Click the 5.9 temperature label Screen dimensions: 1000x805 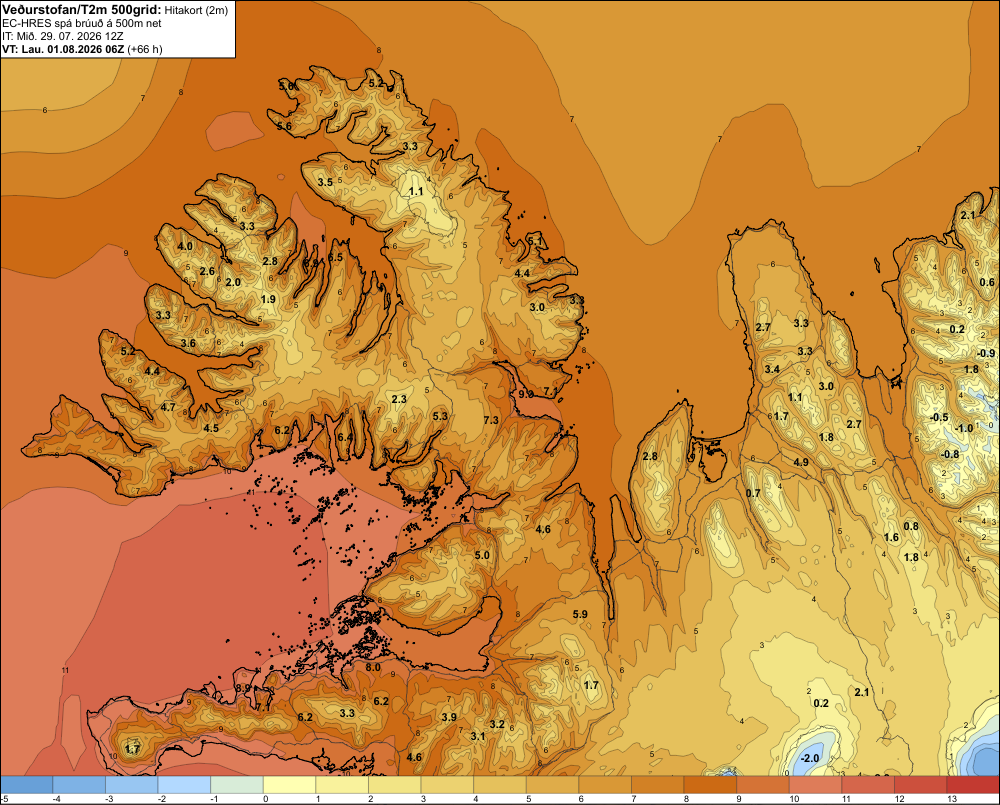[580, 614]
